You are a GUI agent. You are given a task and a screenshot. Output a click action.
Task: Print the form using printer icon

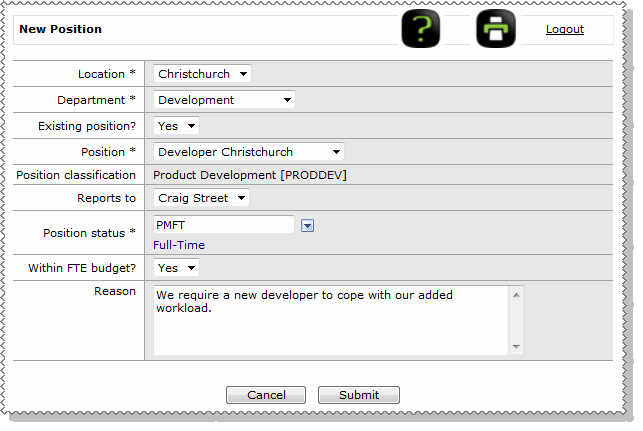(496, 29)
